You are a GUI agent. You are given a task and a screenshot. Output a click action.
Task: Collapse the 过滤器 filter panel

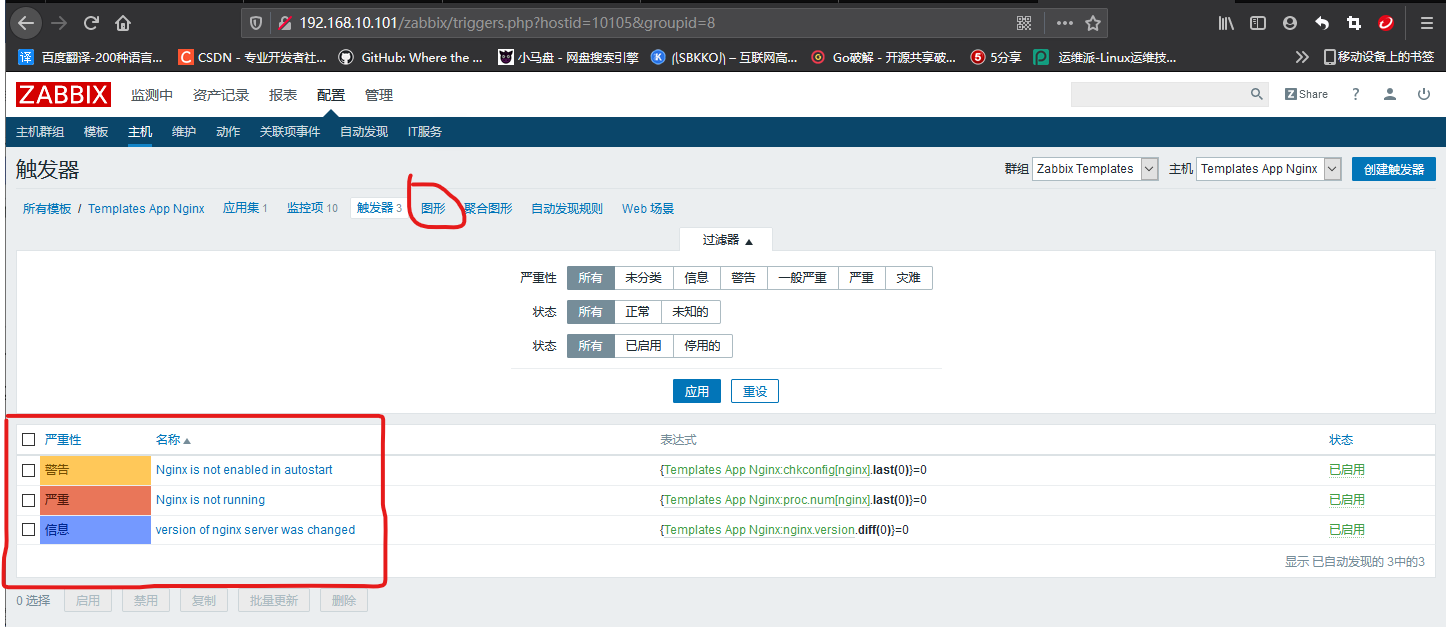(x=726, y=240)
